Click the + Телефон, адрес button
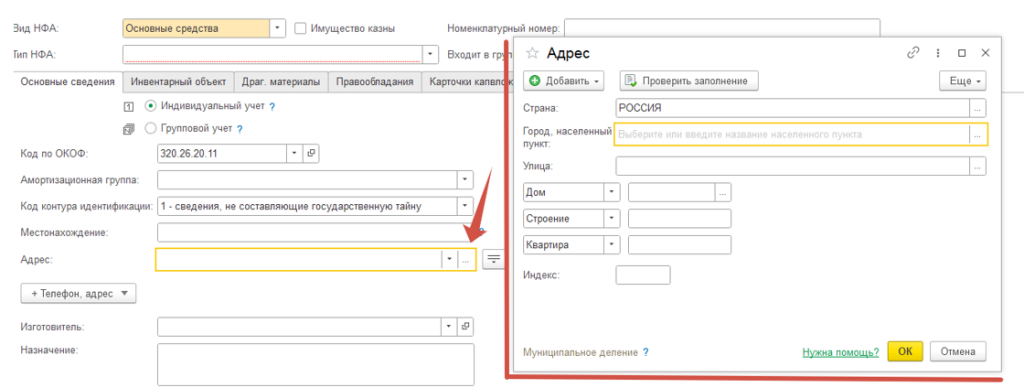Screen dimensions: 1024x388 (x=78, y=294)
